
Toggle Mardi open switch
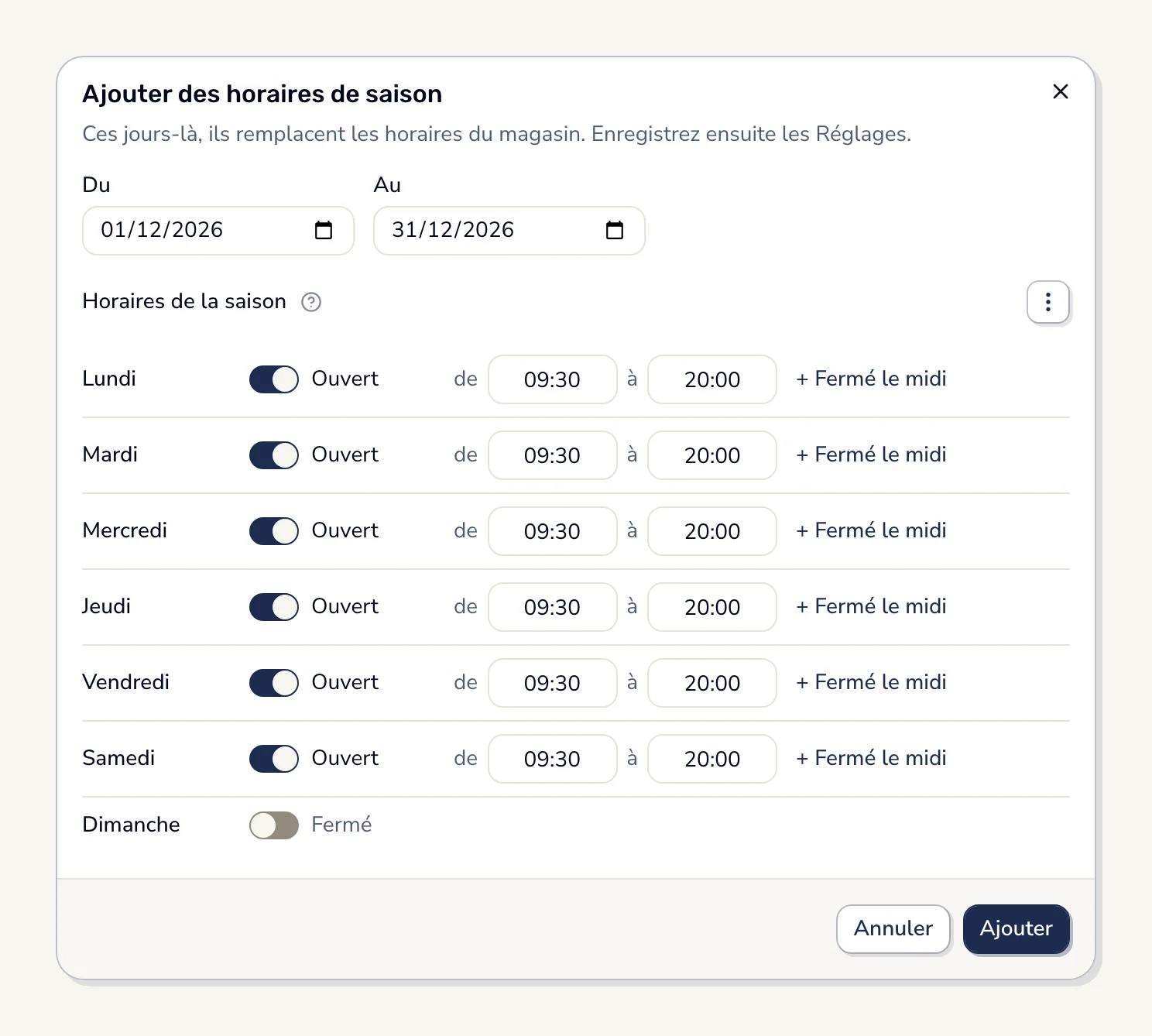[274, 455]
